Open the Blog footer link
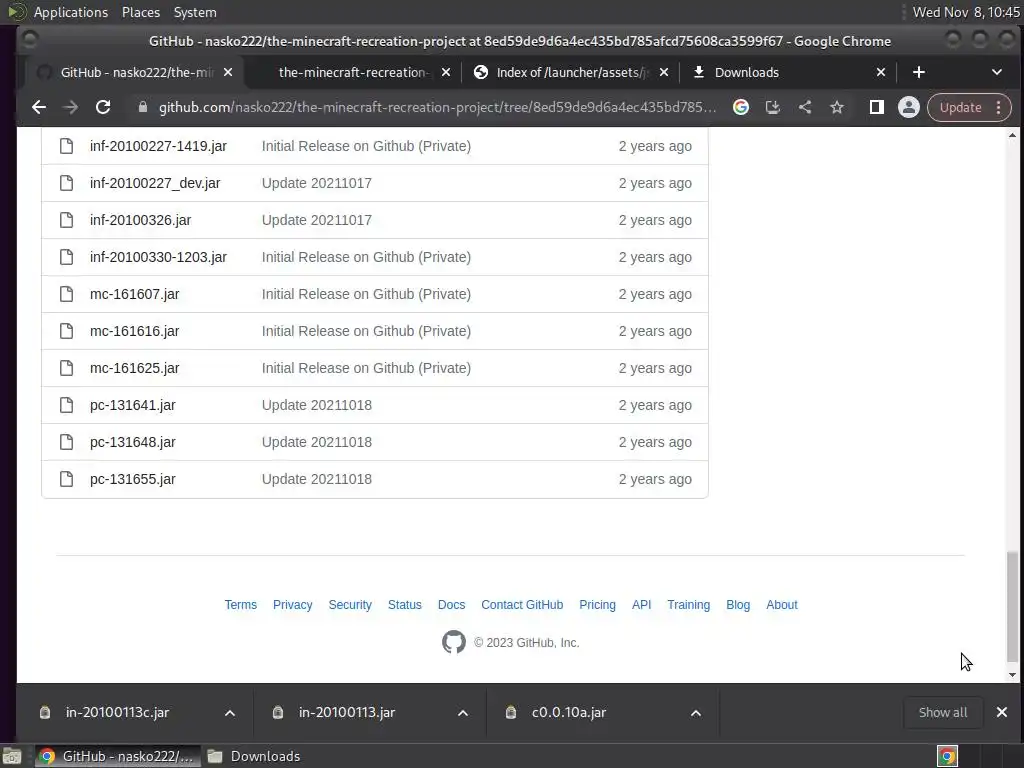The width and height of the screenshot is (1024, 768). pyautogui.click(x=738, y=605)
